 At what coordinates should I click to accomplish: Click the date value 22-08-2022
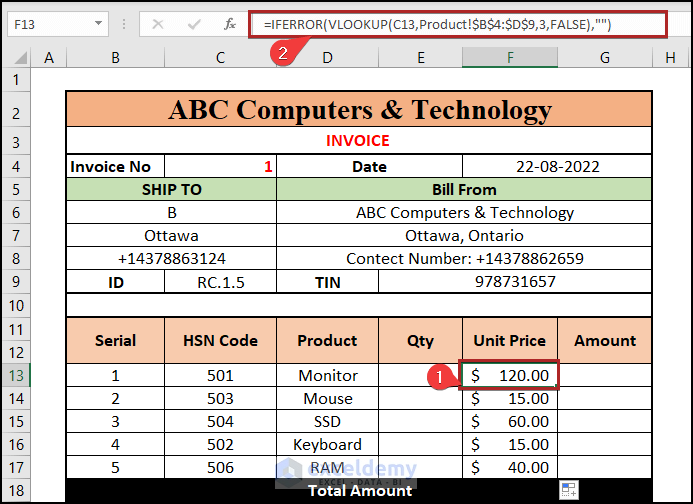pyautogui.click(x=557, y=167)
